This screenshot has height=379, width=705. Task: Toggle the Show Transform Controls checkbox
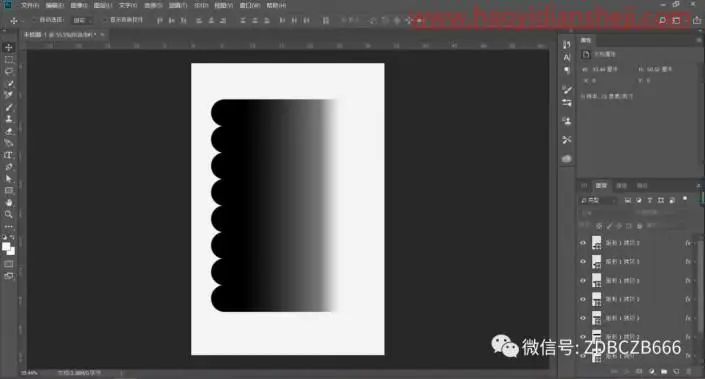pyautogui.click(x=104, y=20)
